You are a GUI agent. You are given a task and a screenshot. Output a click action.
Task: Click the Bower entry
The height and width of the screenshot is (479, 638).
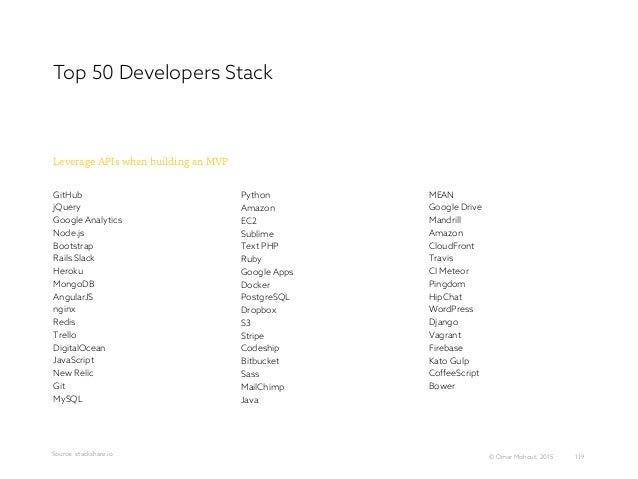(x=442, y=386)
